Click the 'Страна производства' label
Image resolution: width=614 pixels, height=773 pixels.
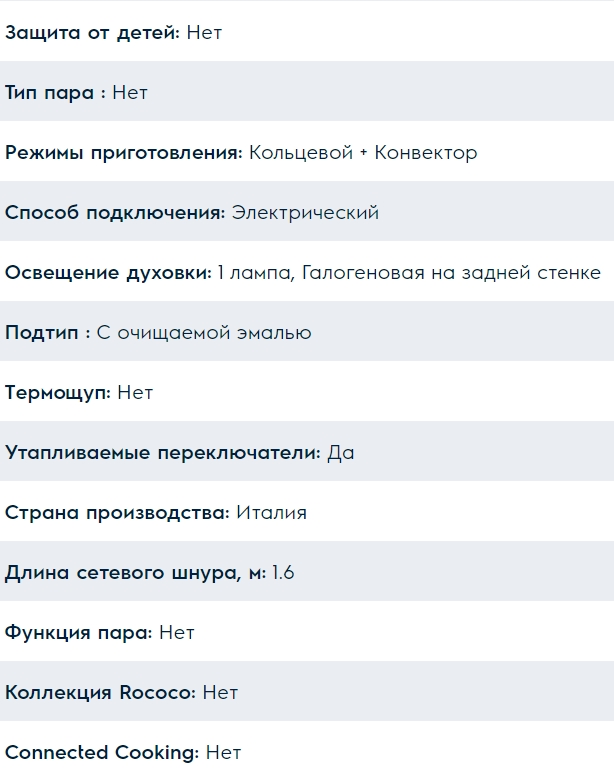point(117,512)
